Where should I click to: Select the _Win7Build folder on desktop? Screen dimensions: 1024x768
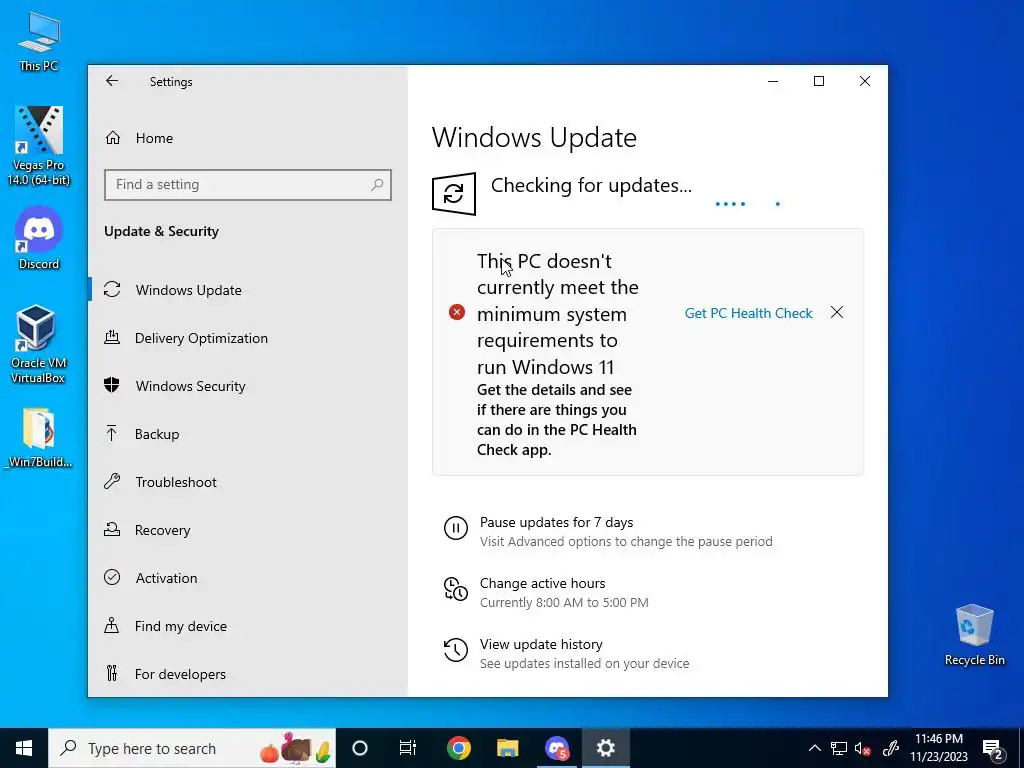point(38,438)
